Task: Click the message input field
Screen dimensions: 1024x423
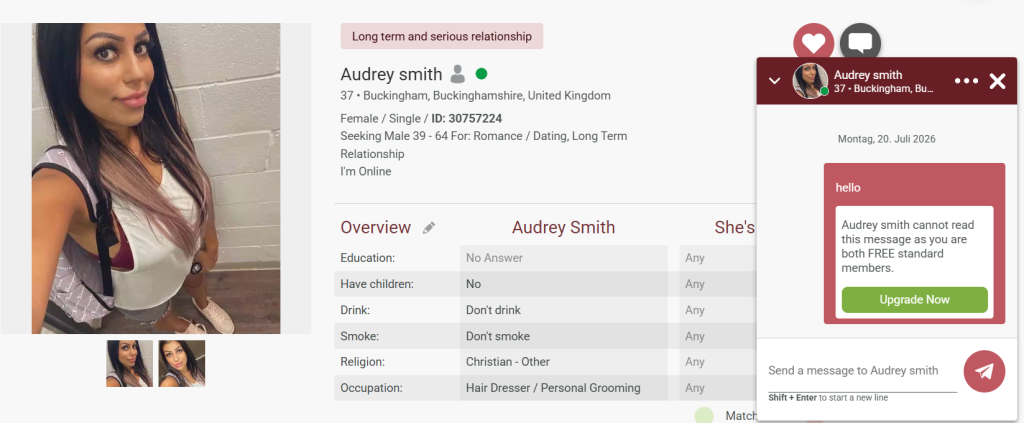Action: pos(863,371)
